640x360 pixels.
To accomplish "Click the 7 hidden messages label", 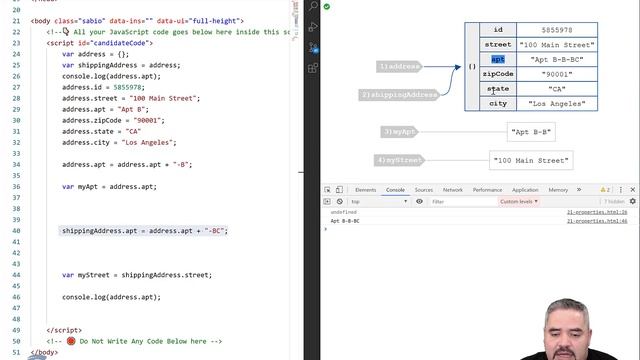I will click(614, 202).
